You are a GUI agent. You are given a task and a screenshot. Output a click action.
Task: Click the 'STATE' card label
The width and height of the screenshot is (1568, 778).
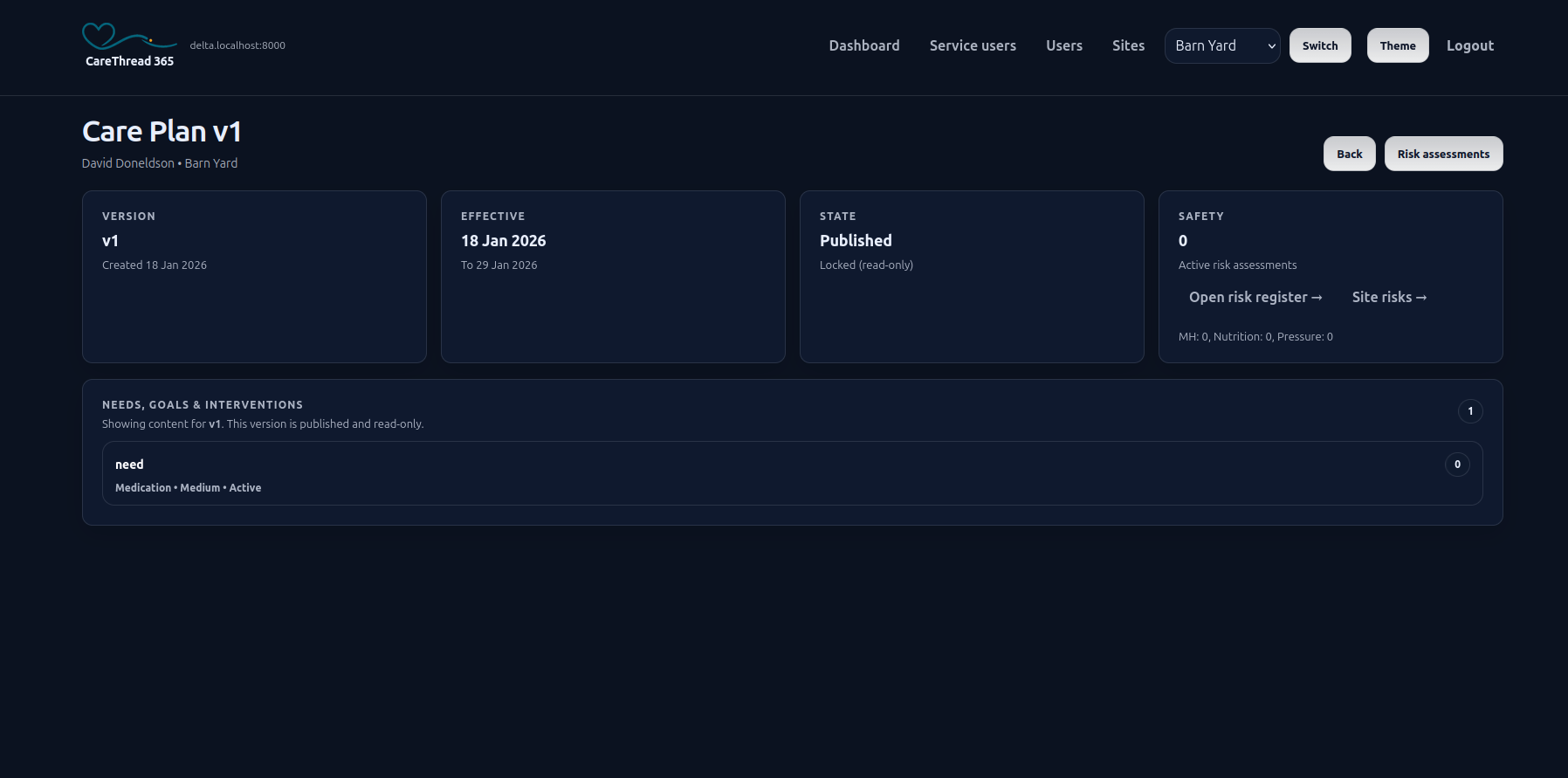[x=837, y=217]
